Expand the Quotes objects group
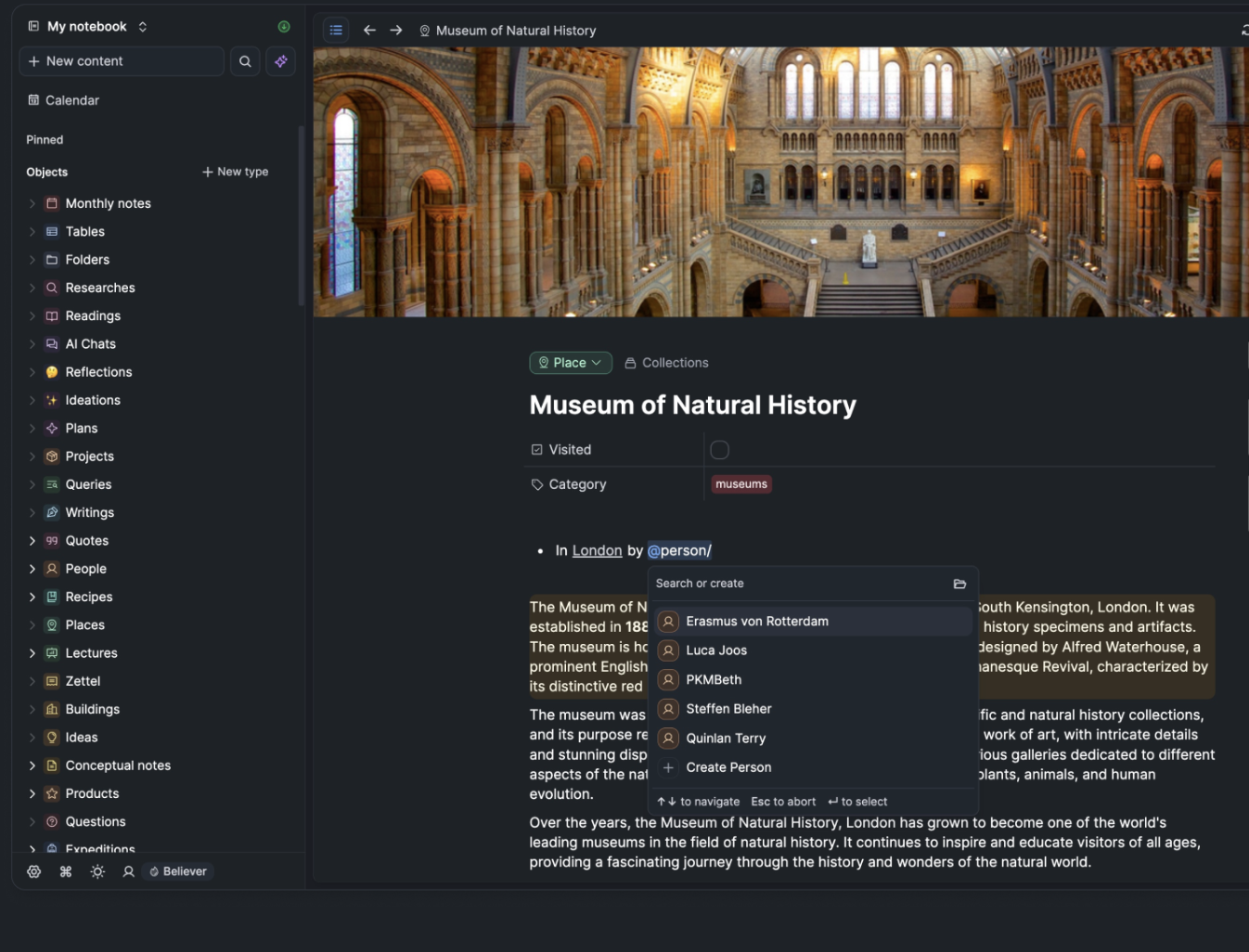 (32, 541)
